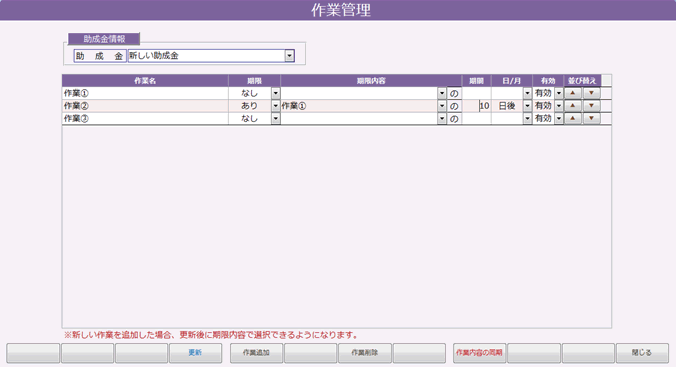676x368 pixels.
Task: Select the 作業③ task name field
Action: click(x=145, y=118)
